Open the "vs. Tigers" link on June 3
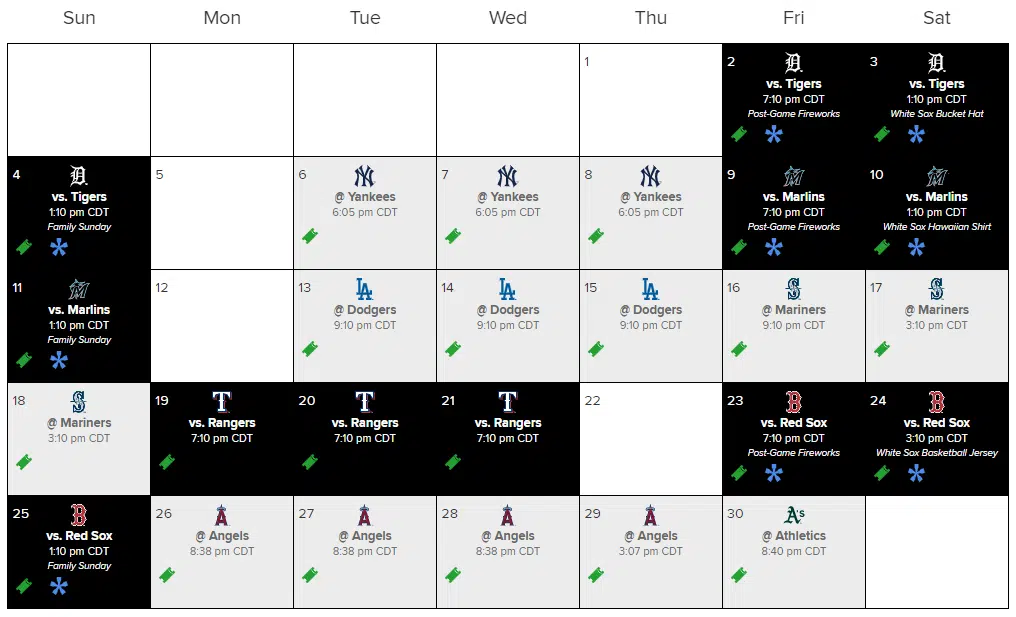1016x617 pixels. pos(937,84)
